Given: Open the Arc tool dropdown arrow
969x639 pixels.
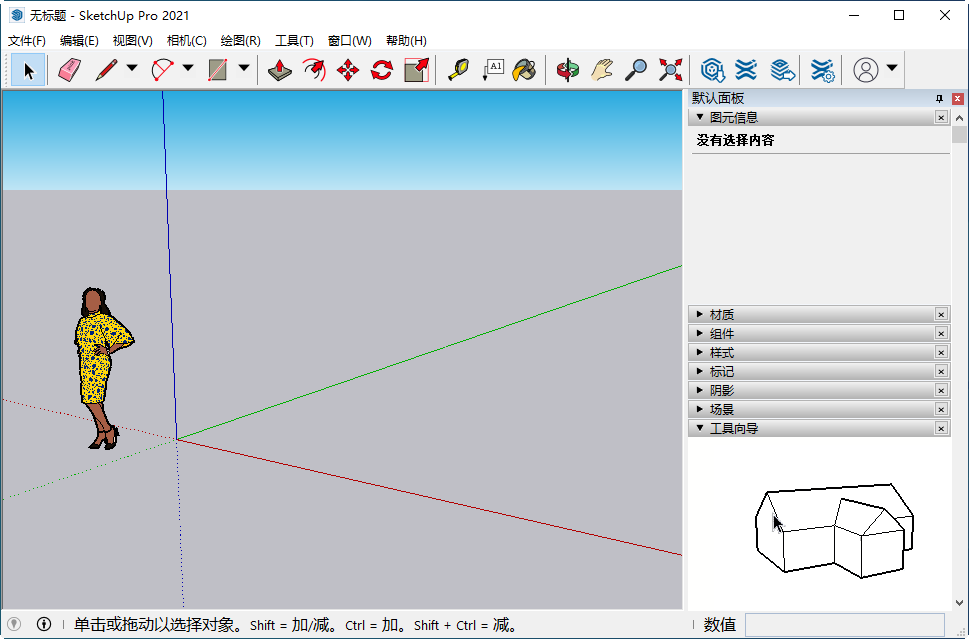Looking at the screenshot, I should [x=188, y=69].
